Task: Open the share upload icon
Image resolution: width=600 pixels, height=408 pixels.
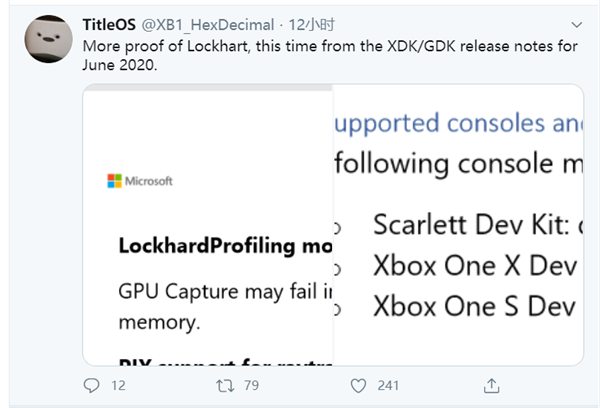Action: (x=491, y=385)
